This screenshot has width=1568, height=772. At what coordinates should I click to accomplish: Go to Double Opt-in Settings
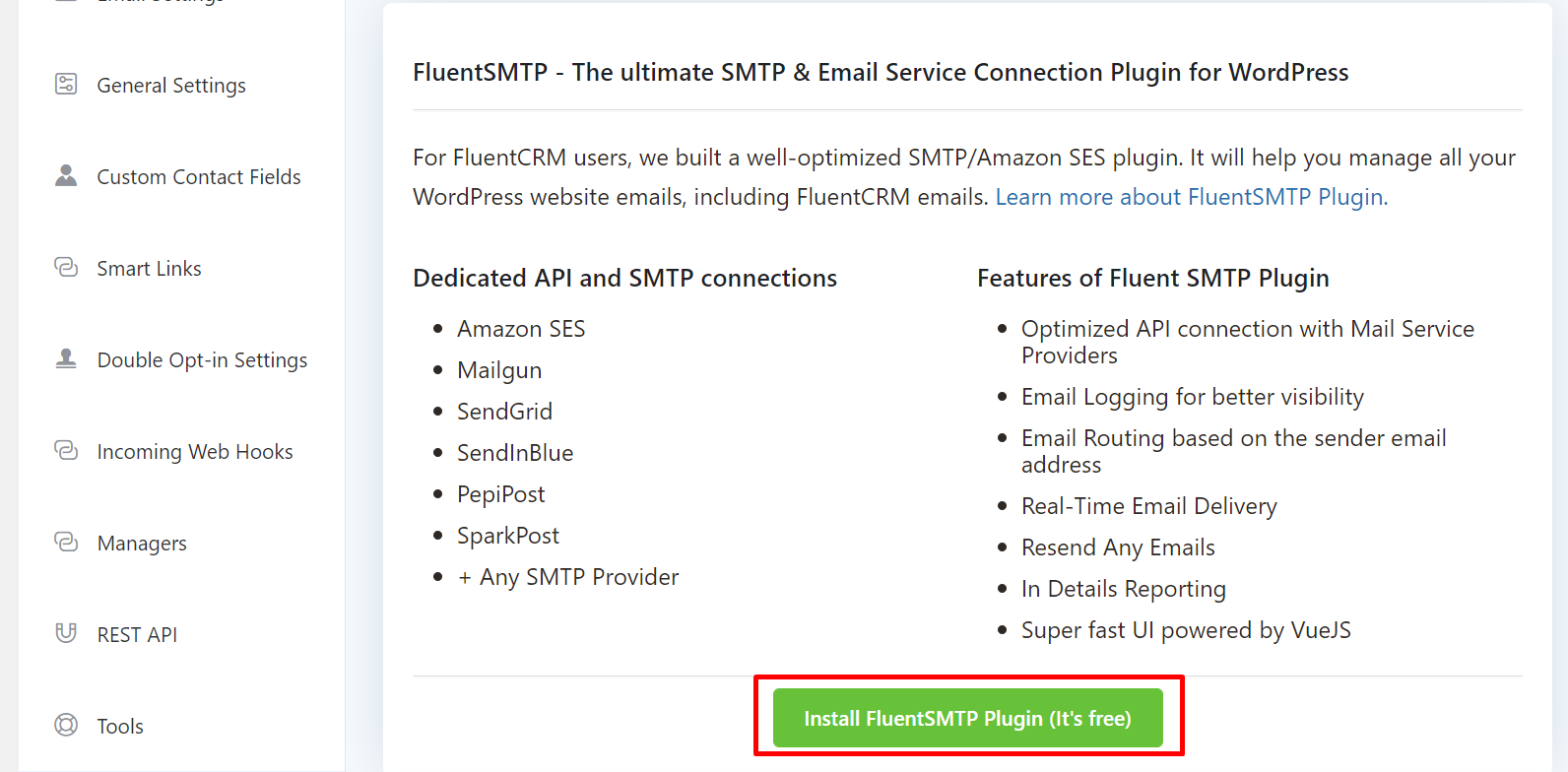click(x=202, y=358)
